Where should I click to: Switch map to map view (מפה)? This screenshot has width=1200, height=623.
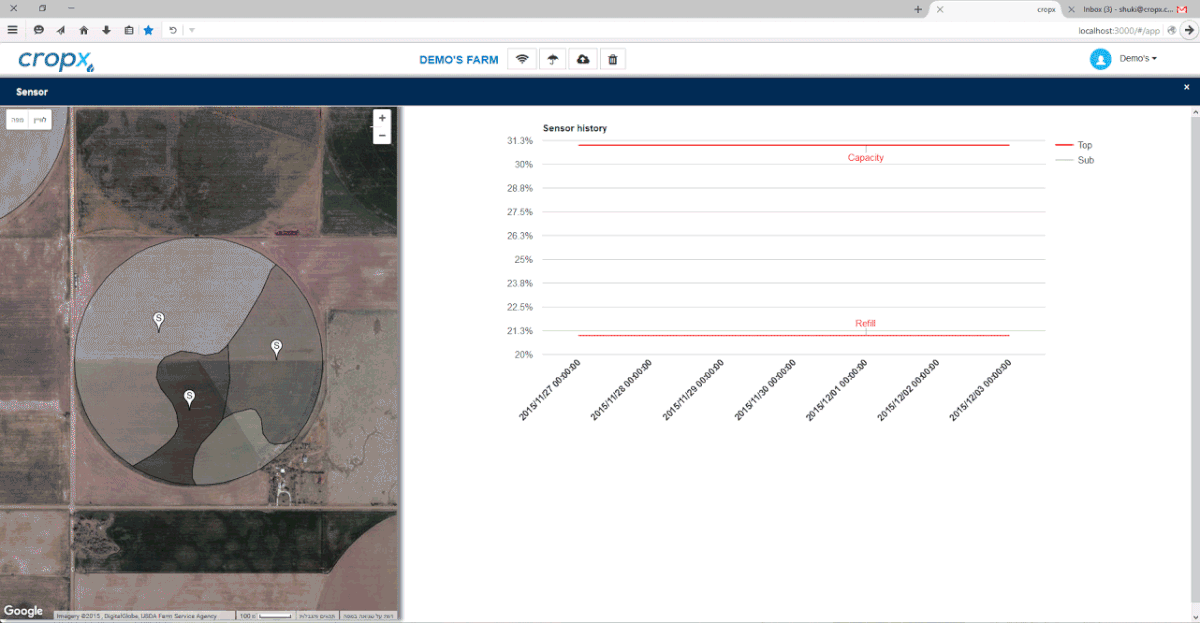point(17,119)
